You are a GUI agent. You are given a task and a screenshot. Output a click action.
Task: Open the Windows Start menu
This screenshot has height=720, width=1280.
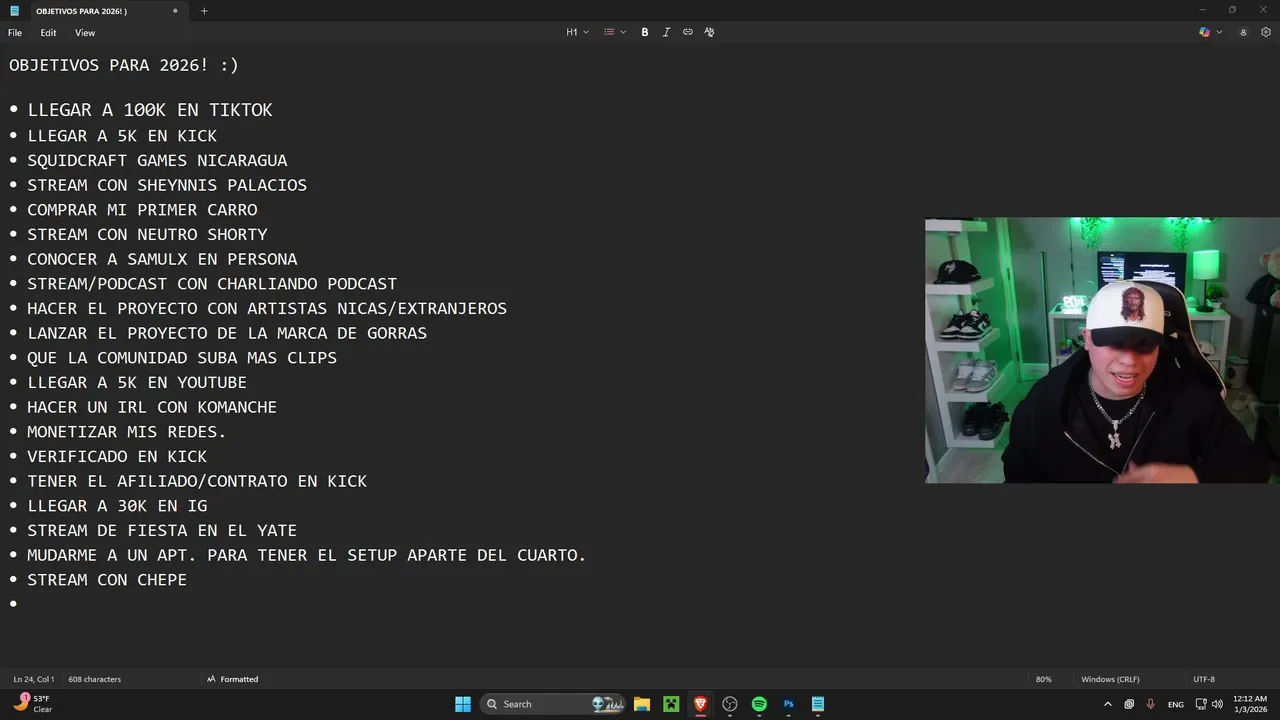(x=463, y=704)
